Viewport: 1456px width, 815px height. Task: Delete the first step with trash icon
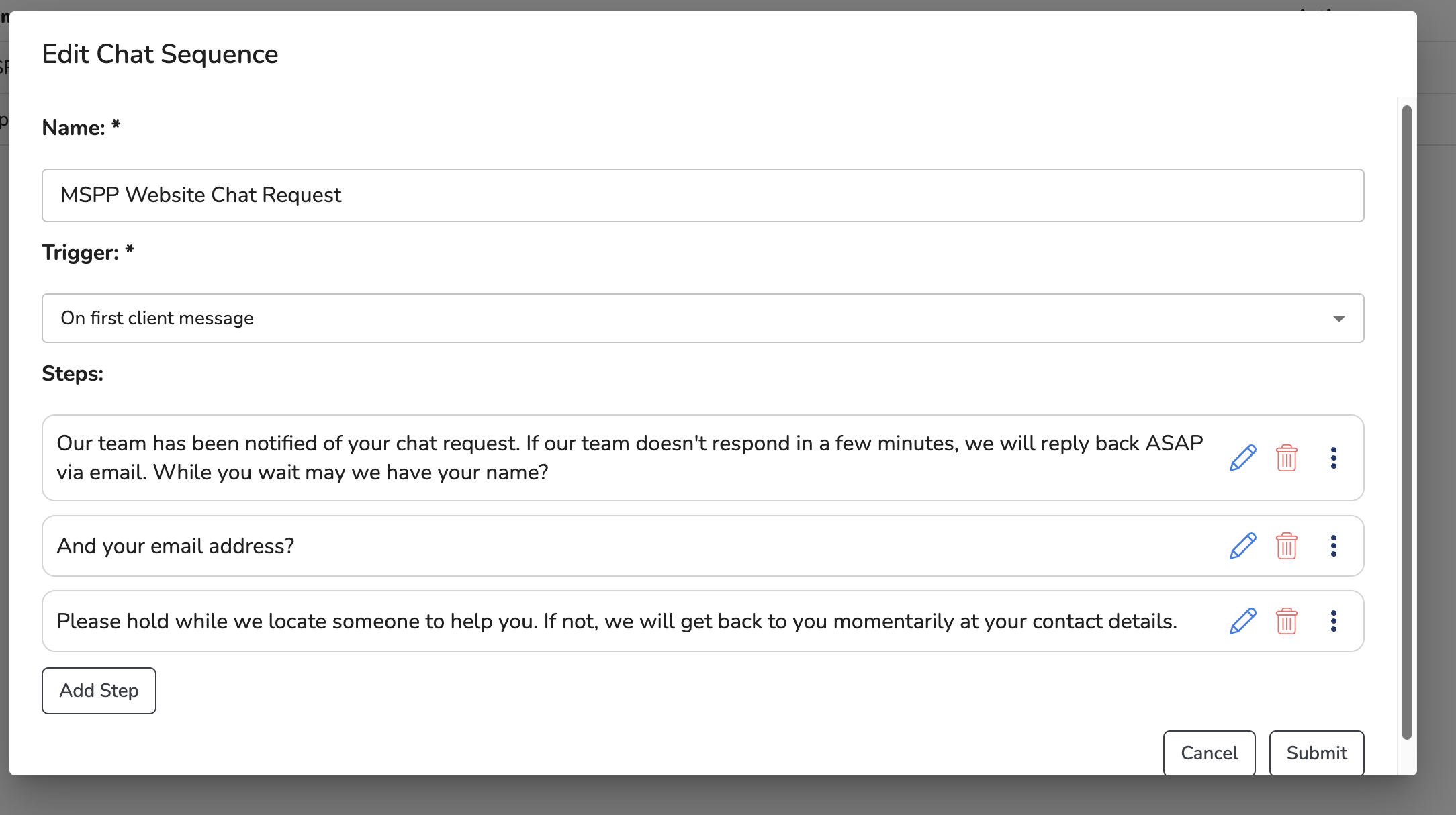point(1286,459)
